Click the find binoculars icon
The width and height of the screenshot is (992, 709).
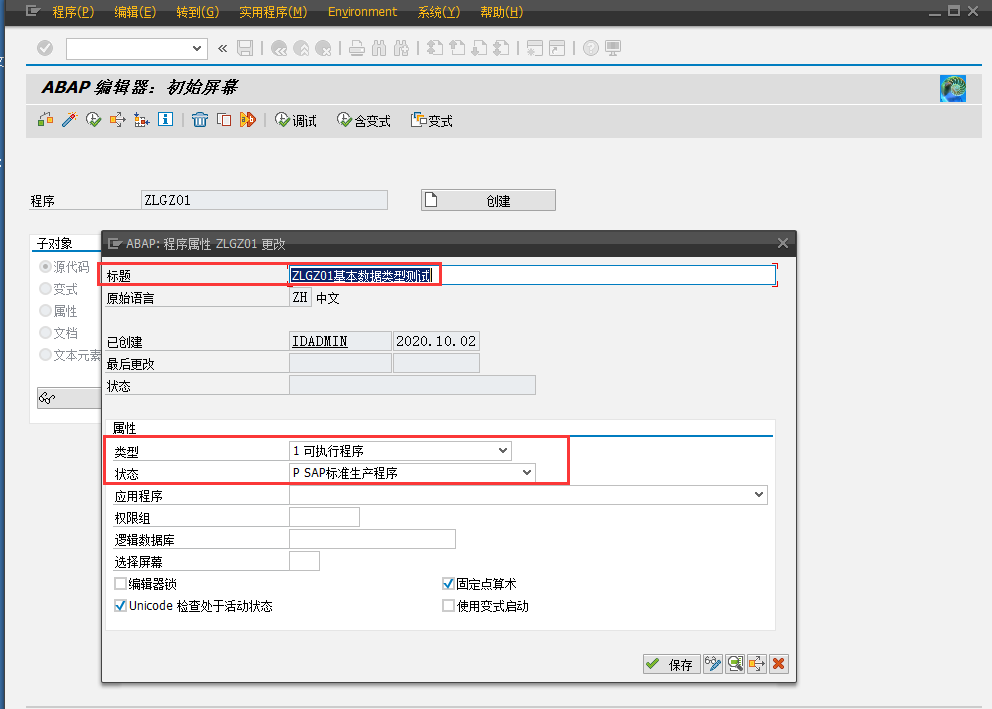[379, 48]
